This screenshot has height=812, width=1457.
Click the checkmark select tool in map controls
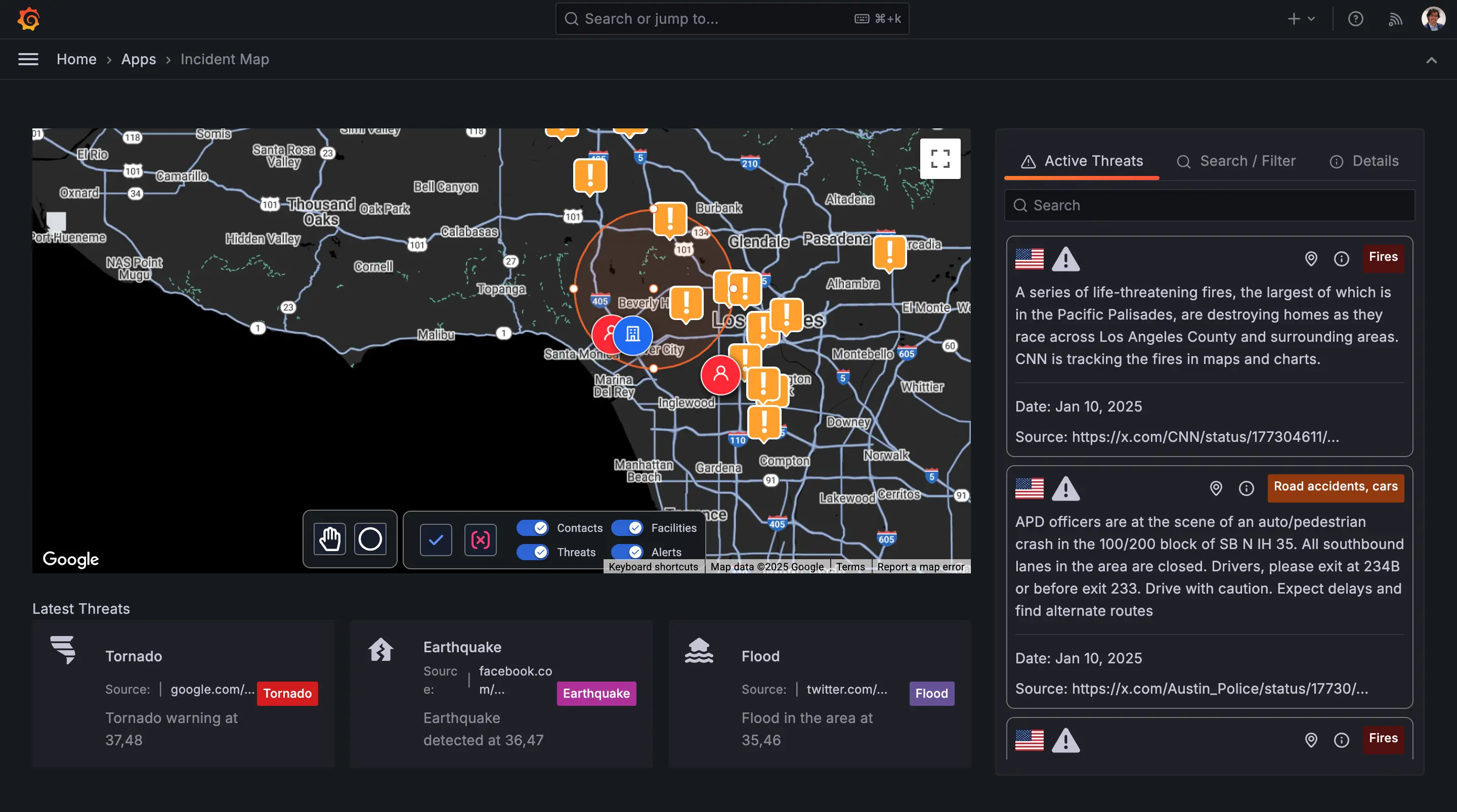[x=435, y=539]
